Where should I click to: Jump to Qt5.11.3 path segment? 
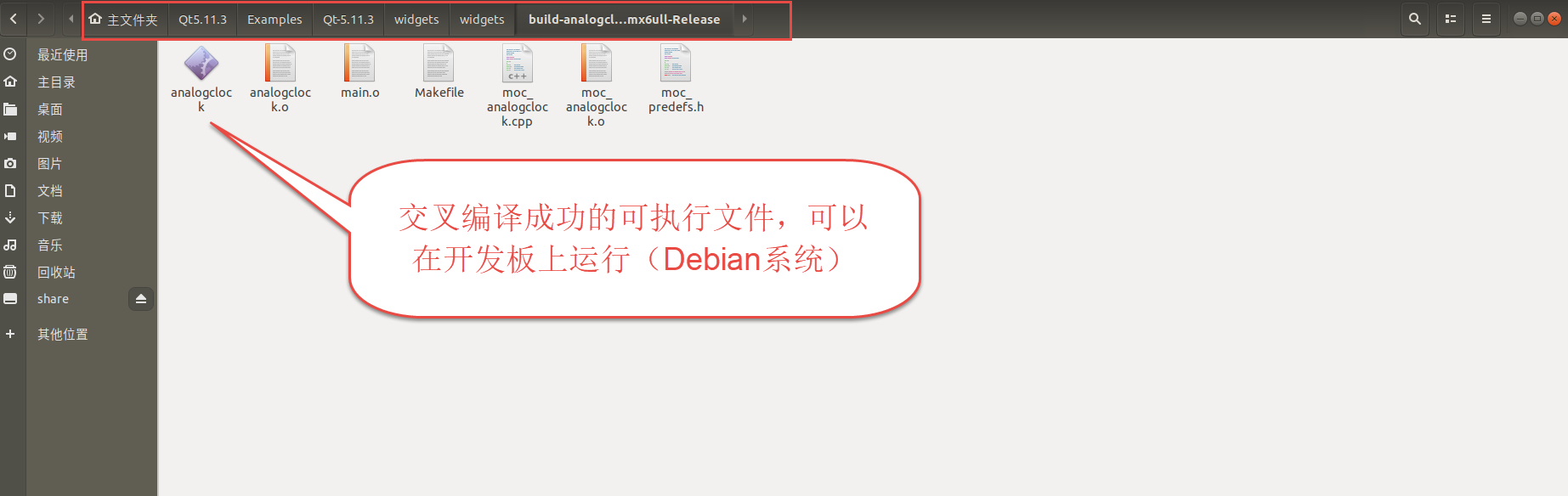point(202,20)
